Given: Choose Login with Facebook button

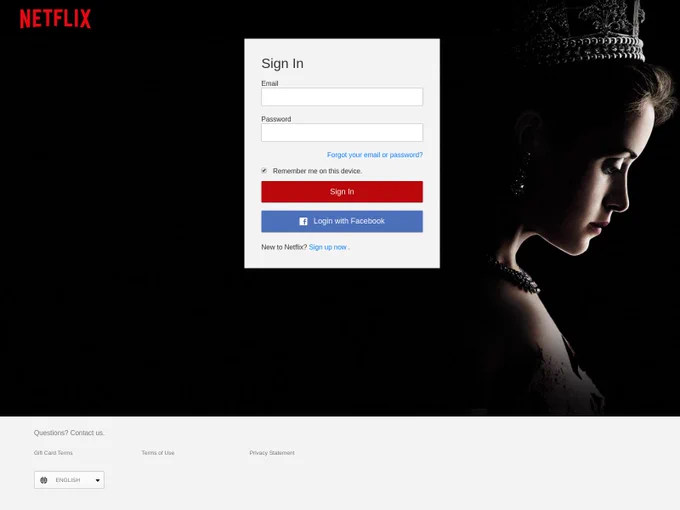Looking at the screenshot, I should [342, 221].
